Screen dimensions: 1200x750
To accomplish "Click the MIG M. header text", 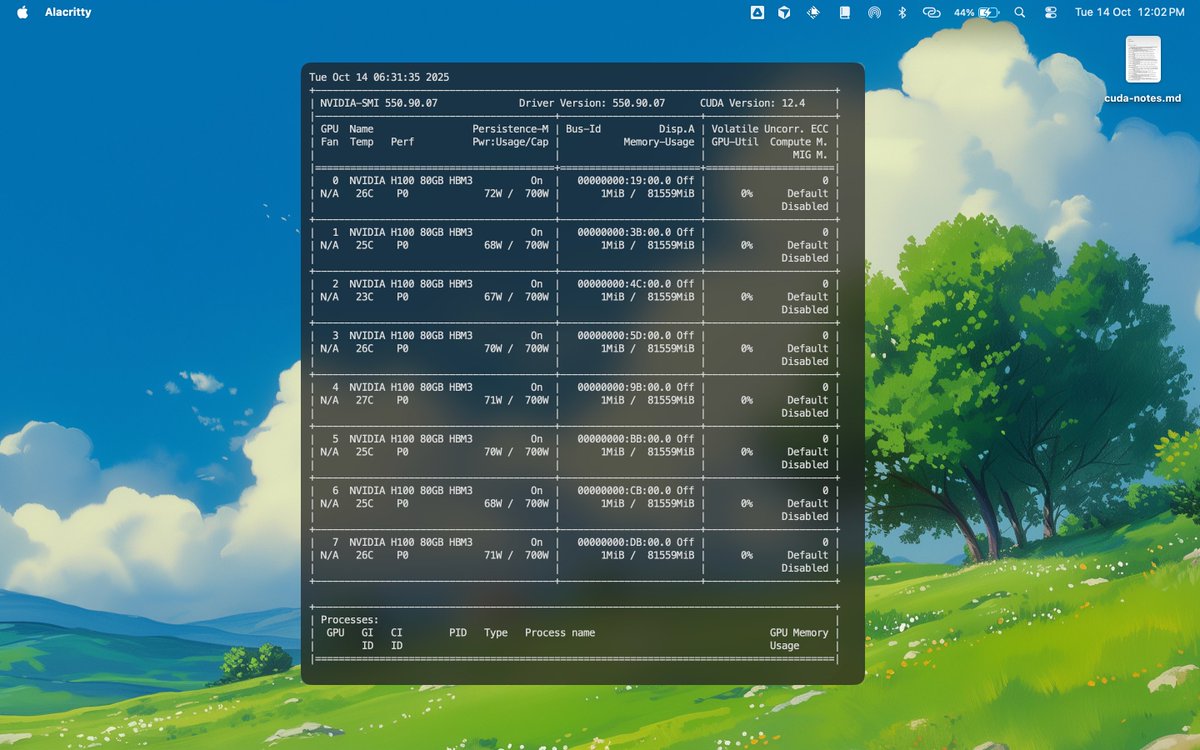I will [x=810, y=155].
